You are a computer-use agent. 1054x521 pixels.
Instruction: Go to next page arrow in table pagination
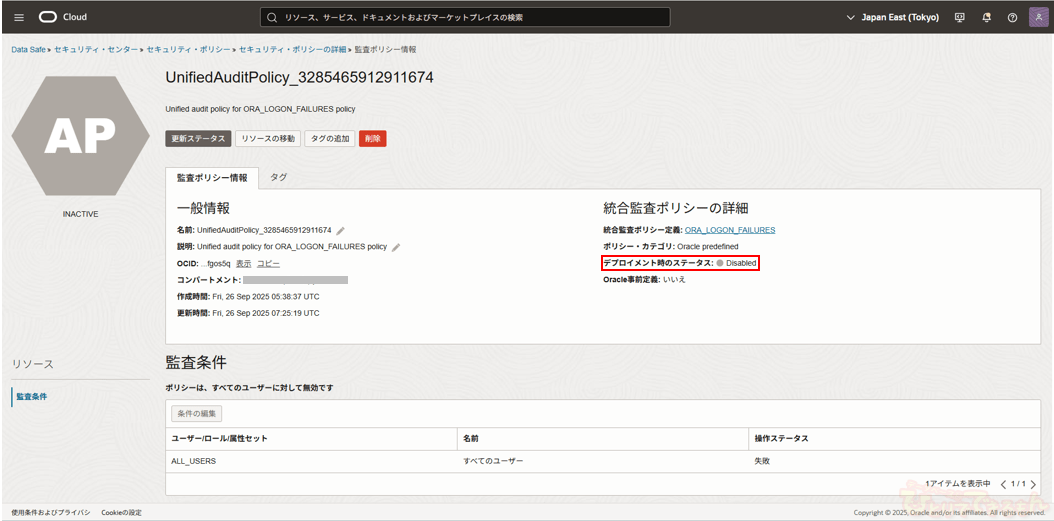(x=1033, y=484)
